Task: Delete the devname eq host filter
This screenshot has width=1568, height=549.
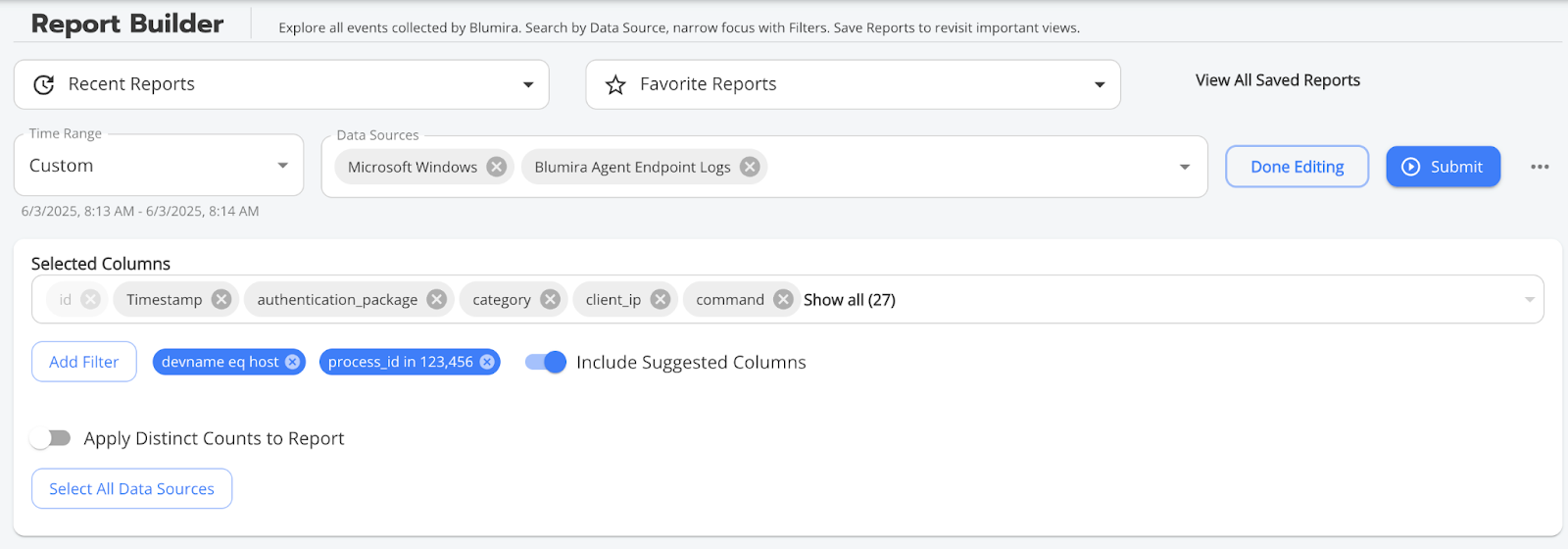Action: (292, 362)
